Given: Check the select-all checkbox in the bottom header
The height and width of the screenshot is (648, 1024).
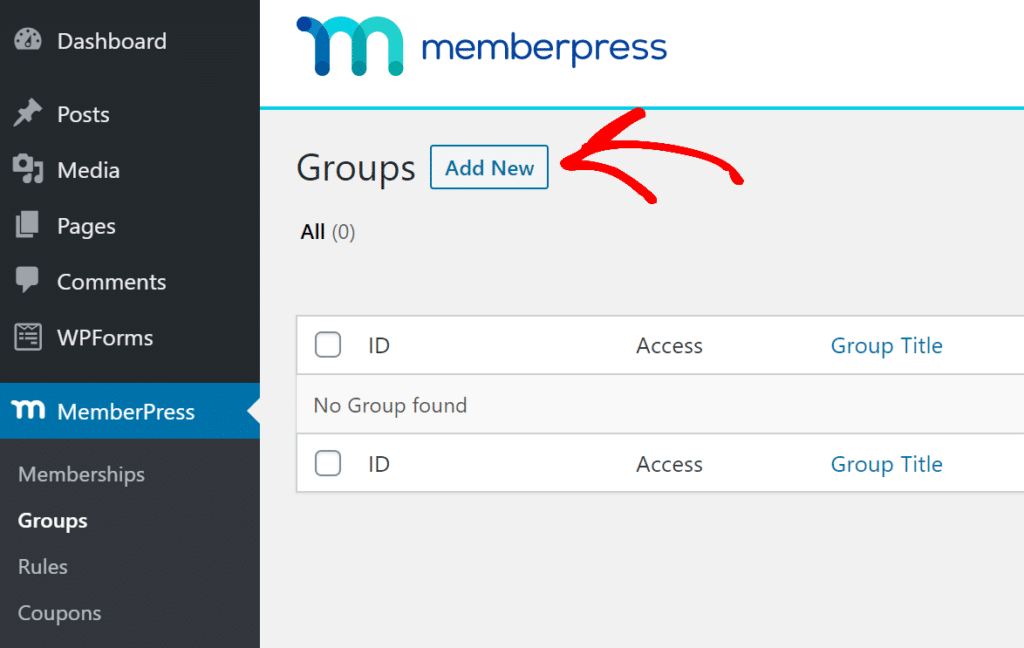Looking at the screenshot, I should (x=327, y=463).
